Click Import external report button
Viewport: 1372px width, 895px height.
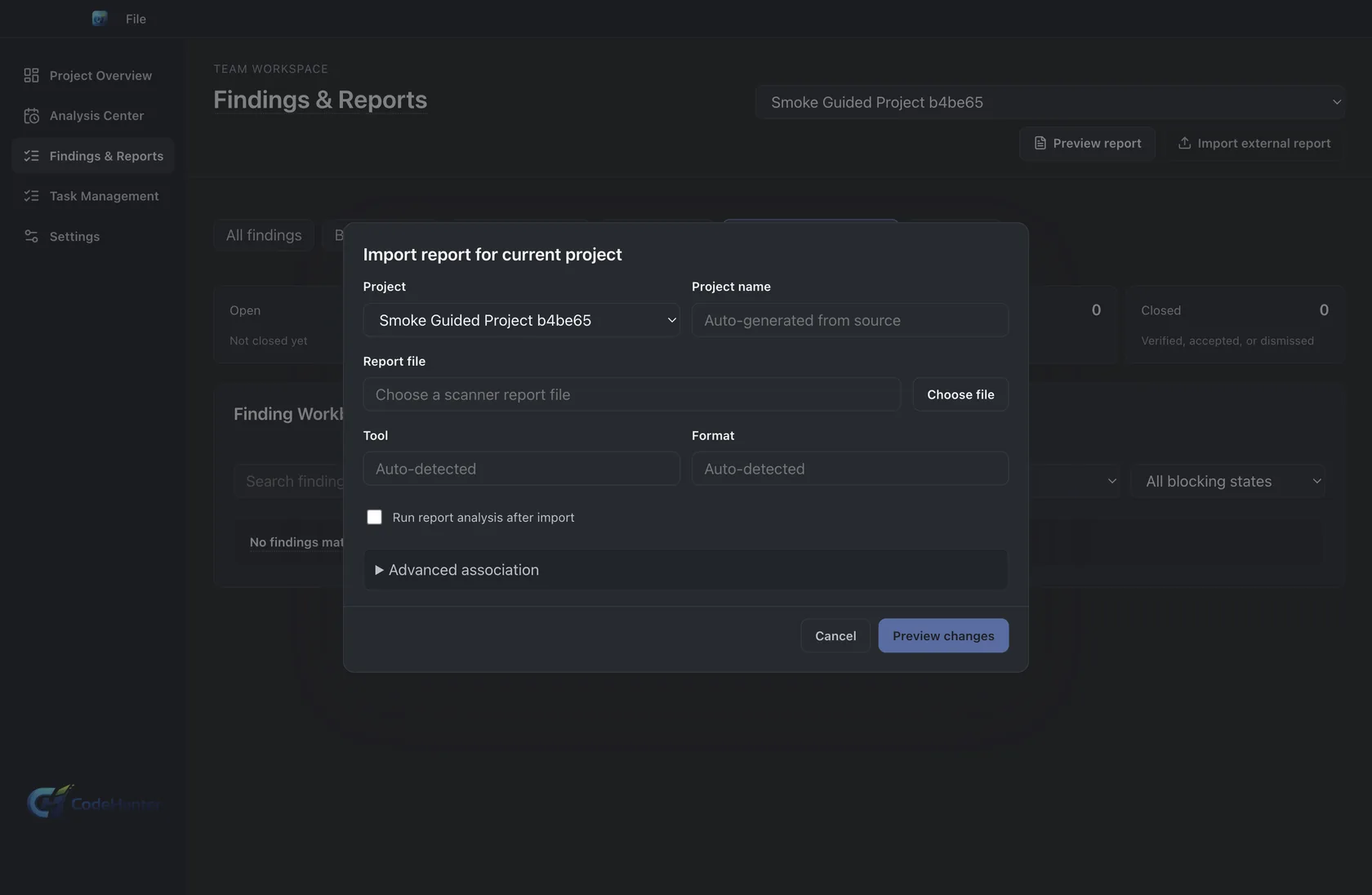[x=1254, y=143]
